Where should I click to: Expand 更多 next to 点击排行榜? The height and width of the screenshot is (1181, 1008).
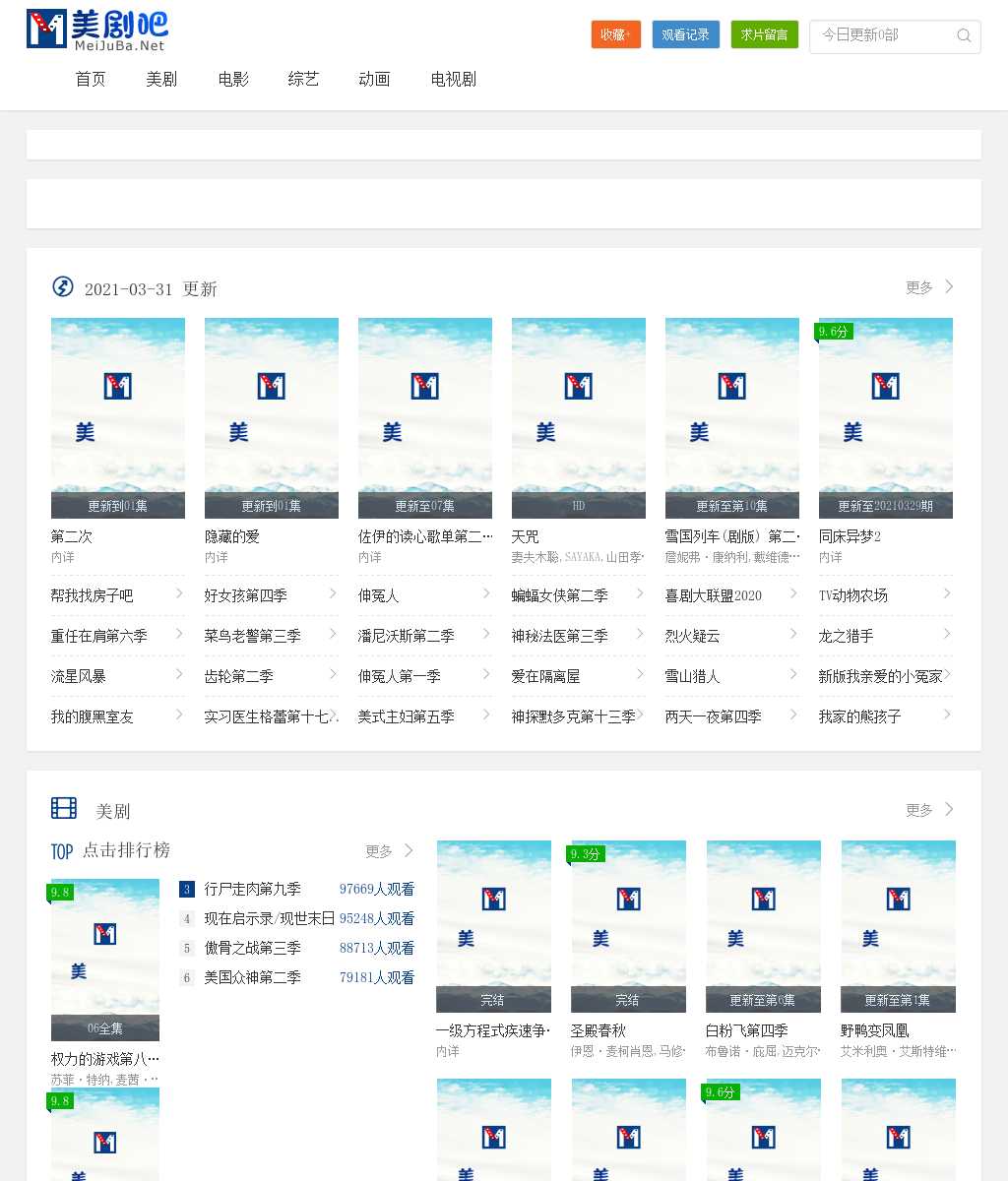[x=389, y=851]
